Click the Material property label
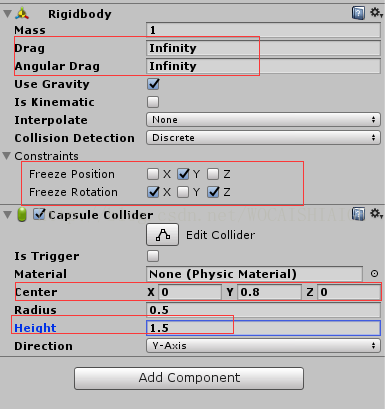The width and height of the screenshot is (385, 409). coord(40,274)
